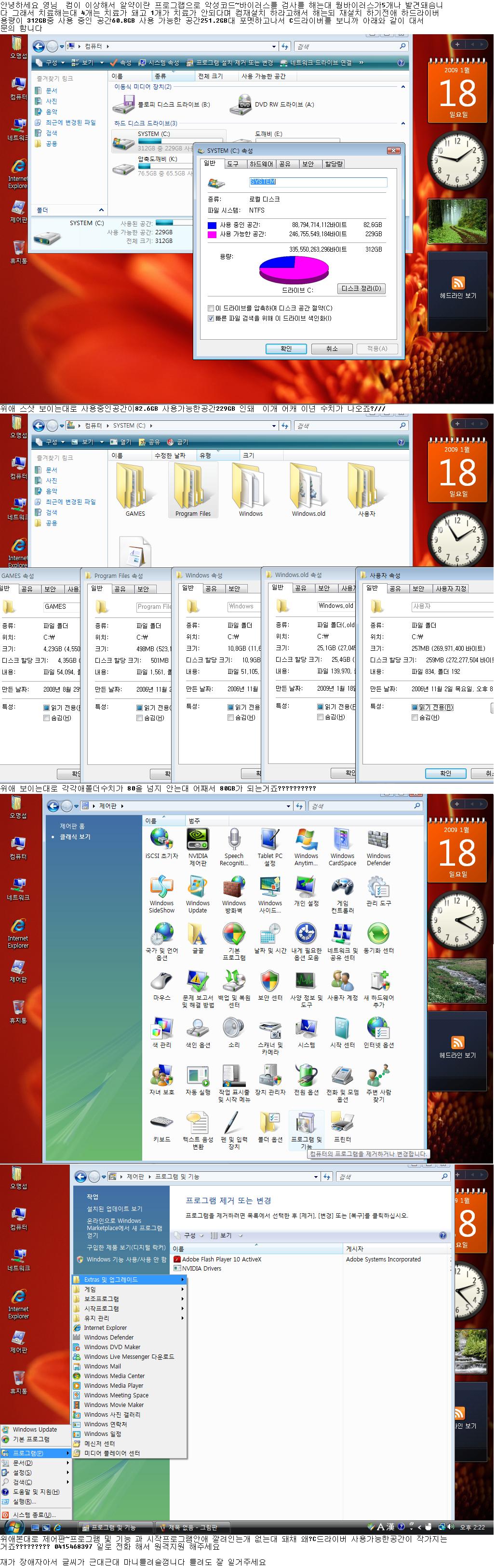Click the blue 사용 중인 공간 color swatch
This screenshot has width=496, height=1568.
tap(212, 225)
